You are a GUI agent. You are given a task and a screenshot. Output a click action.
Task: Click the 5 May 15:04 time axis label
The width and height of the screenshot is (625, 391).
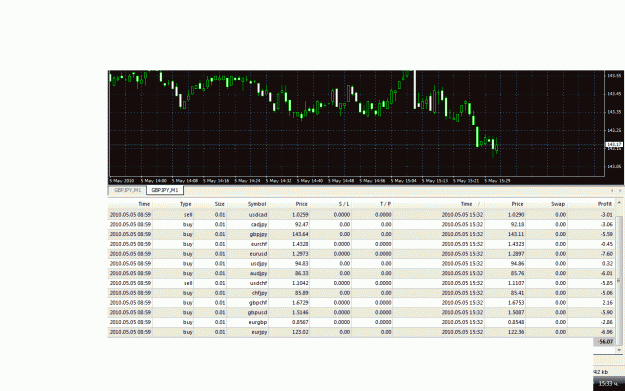point(403,181)
